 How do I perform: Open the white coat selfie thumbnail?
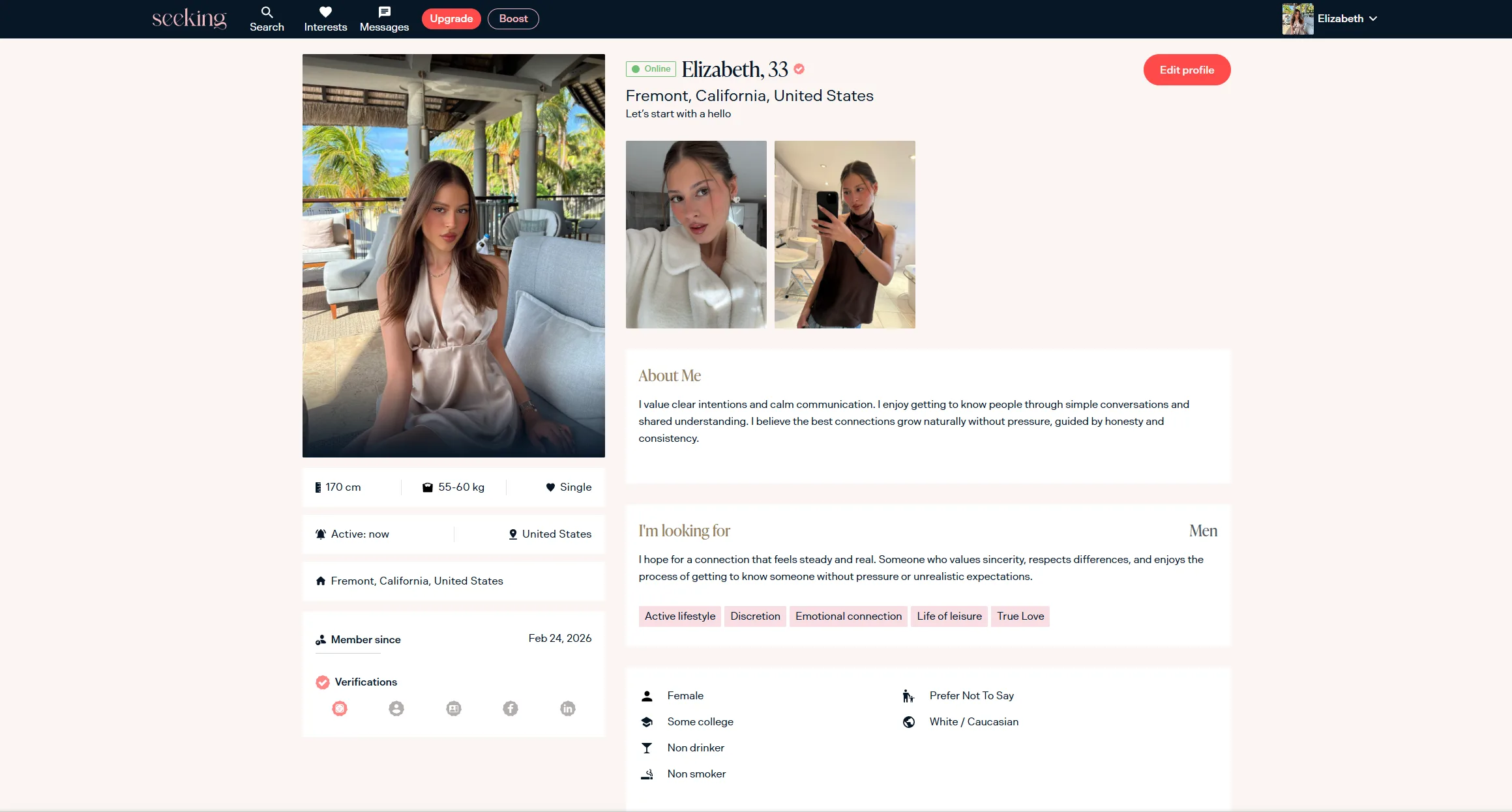[696, 235]
